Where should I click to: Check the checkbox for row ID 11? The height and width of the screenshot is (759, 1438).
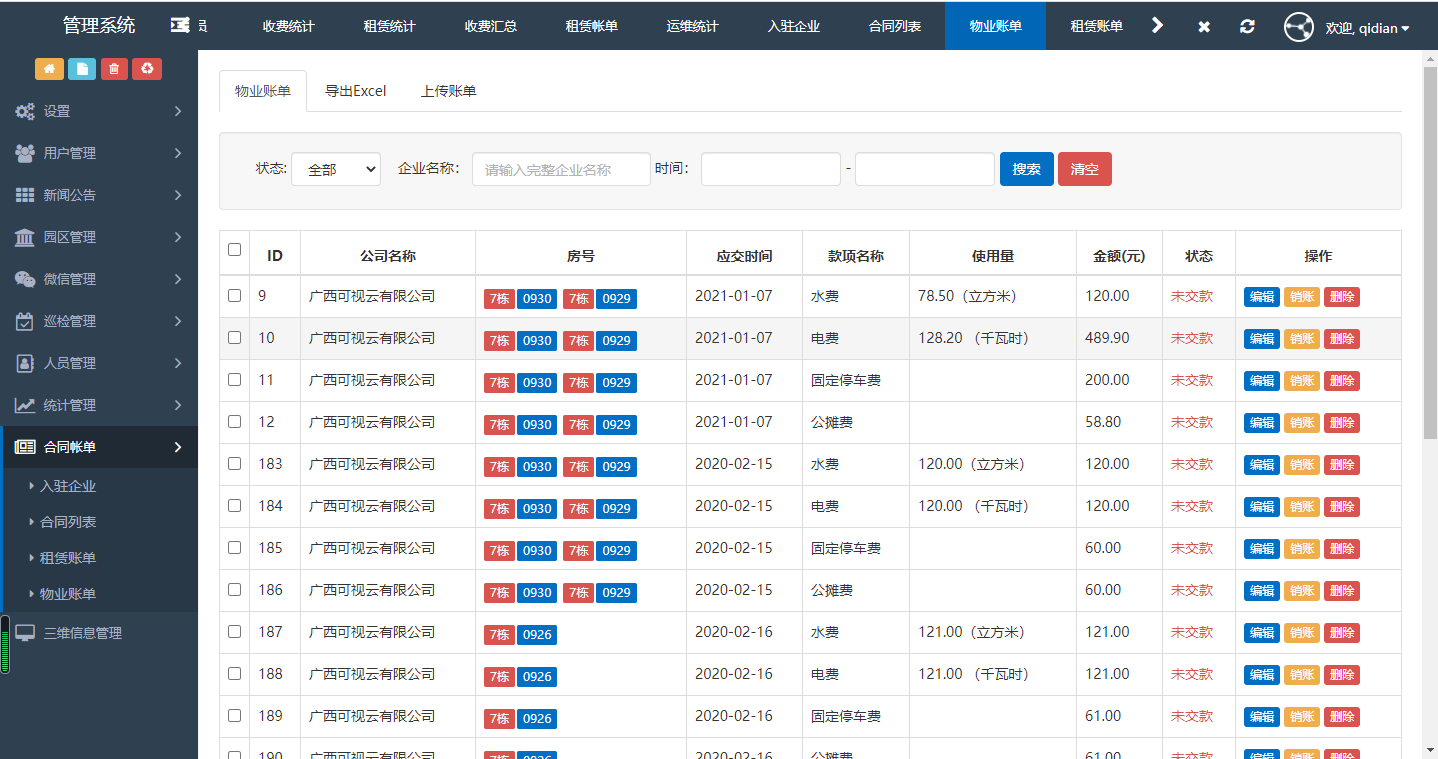pyautogui.click(x=234, y=380)
